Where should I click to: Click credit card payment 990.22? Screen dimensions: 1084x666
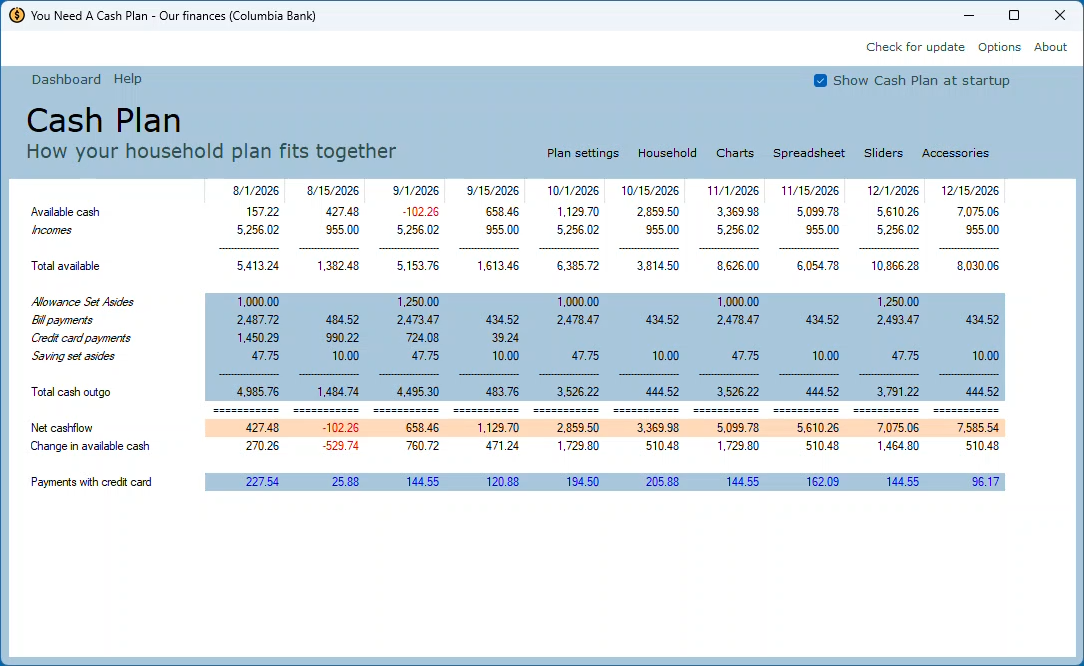tap(342, 338)
